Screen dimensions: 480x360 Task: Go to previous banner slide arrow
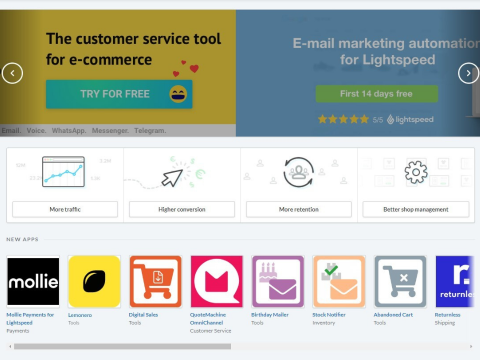(12, 73)
